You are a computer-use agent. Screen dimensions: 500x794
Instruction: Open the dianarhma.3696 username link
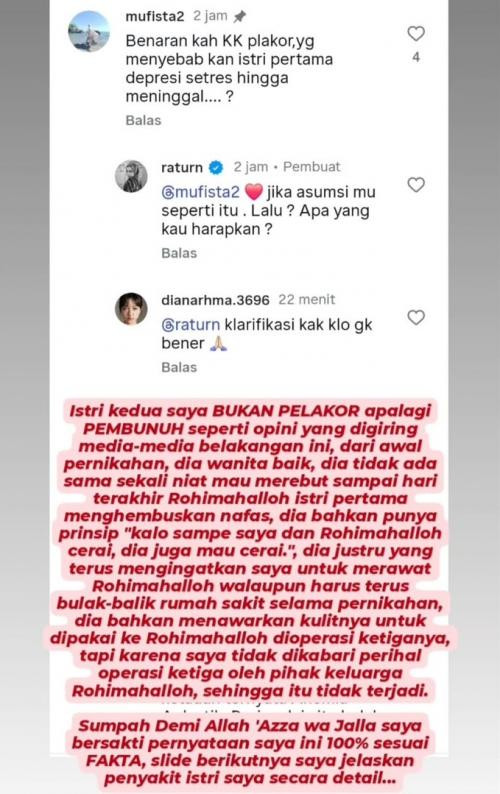point(215,300)
